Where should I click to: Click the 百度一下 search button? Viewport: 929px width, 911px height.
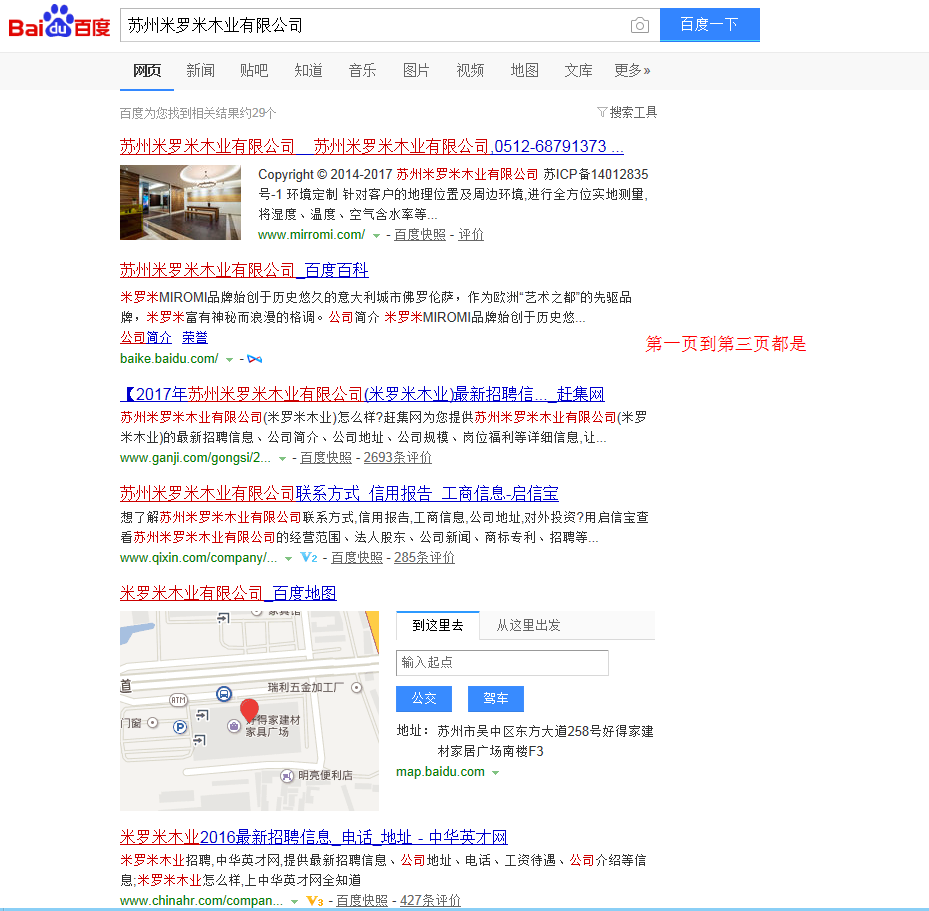[x=709, y=24]
